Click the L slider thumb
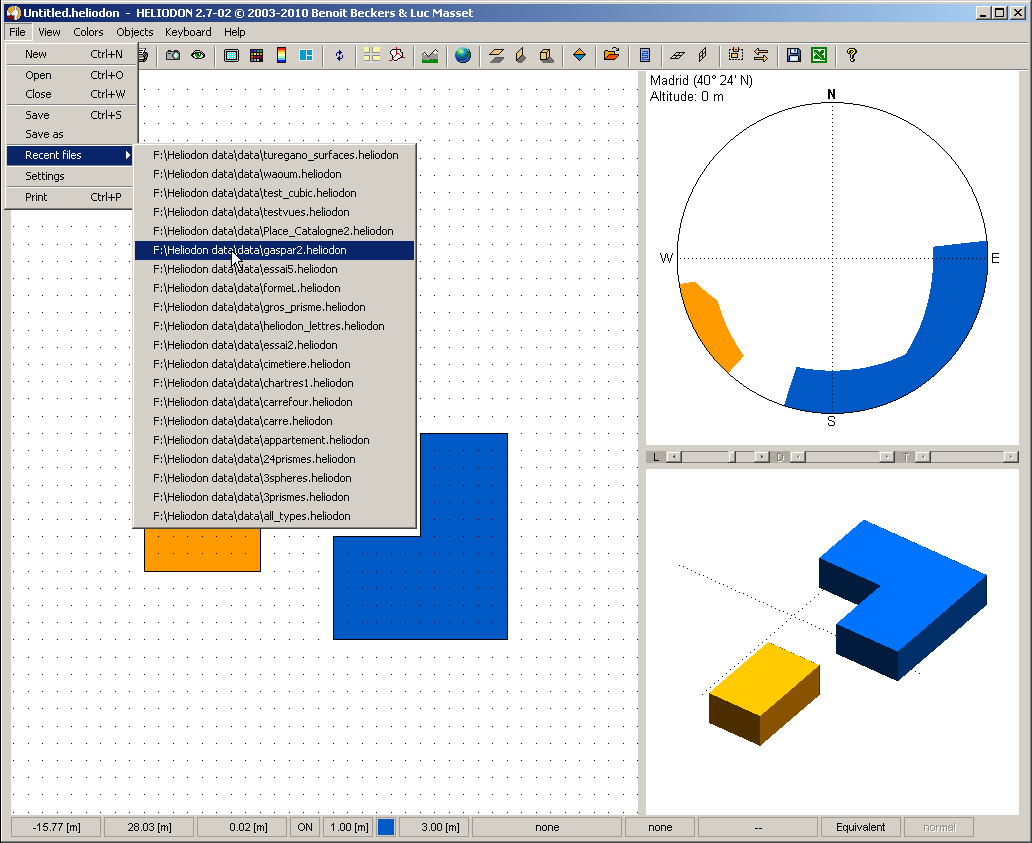The image size is (1032, 843). (x=733, y=457)
